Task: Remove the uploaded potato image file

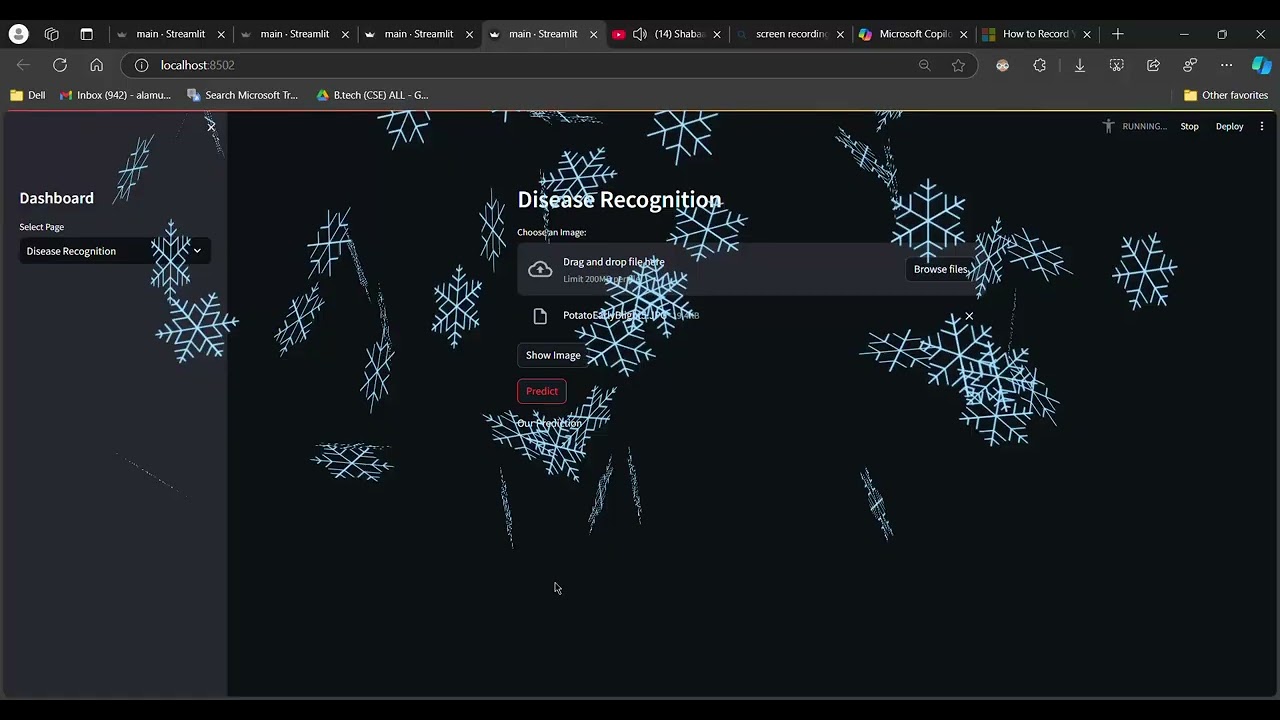Action: click(x=969, y=316)
